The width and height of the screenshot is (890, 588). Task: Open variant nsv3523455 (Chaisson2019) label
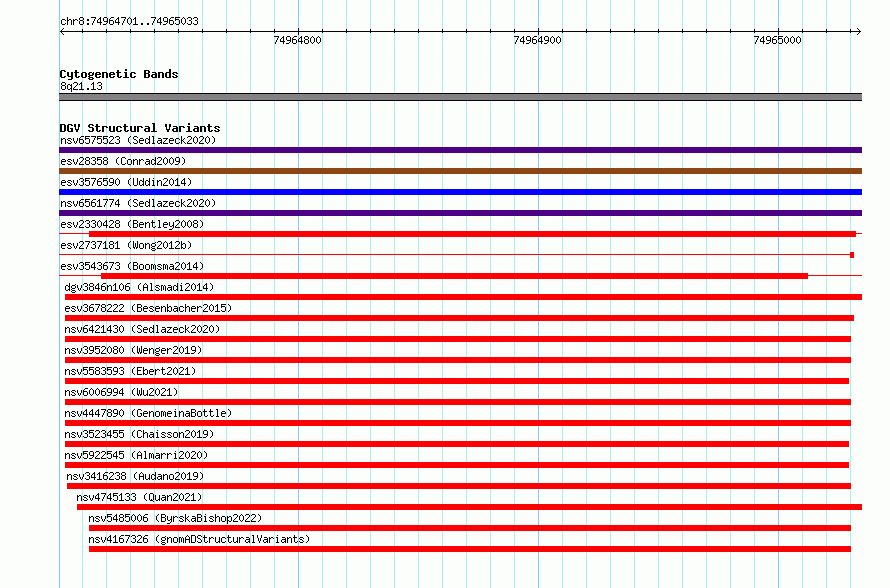[x=139, y=434]
